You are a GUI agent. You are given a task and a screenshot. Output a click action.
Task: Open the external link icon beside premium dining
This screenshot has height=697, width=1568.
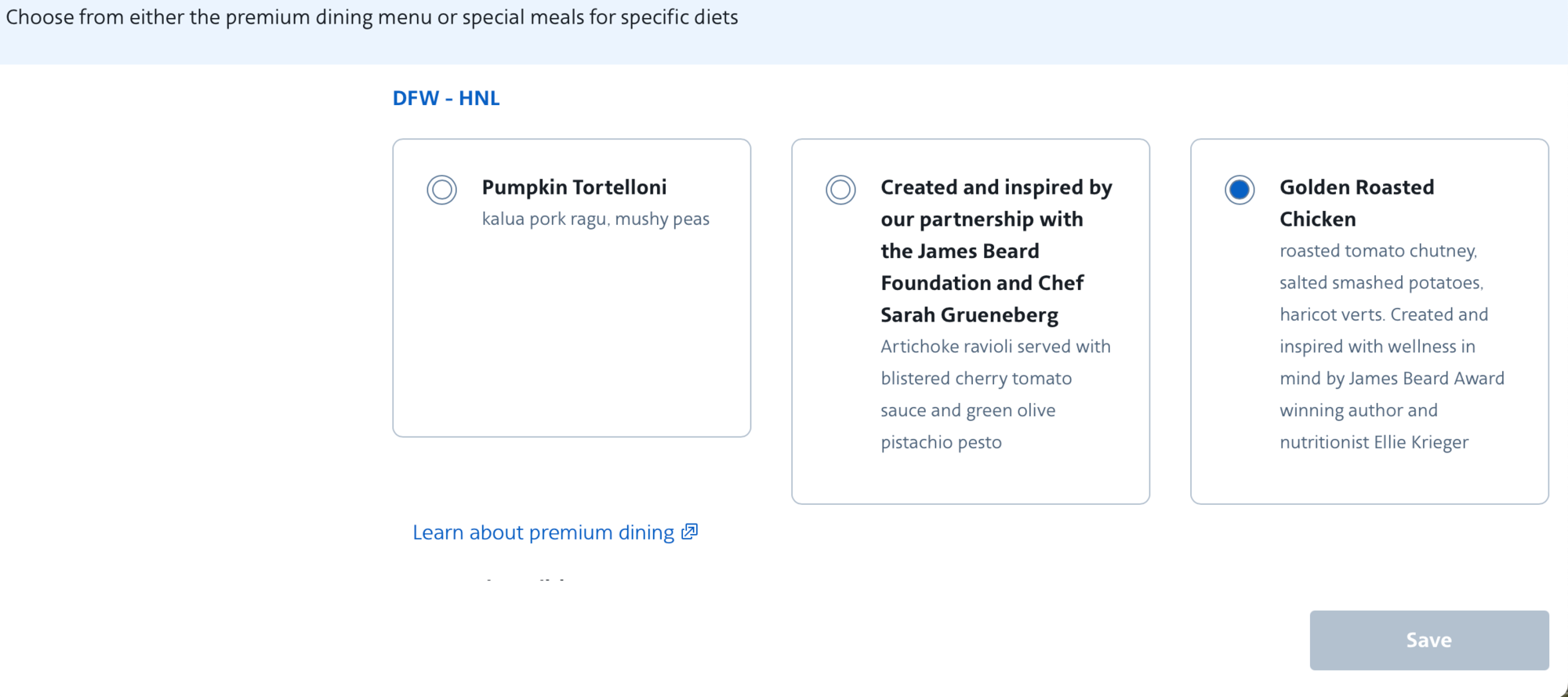690,532
